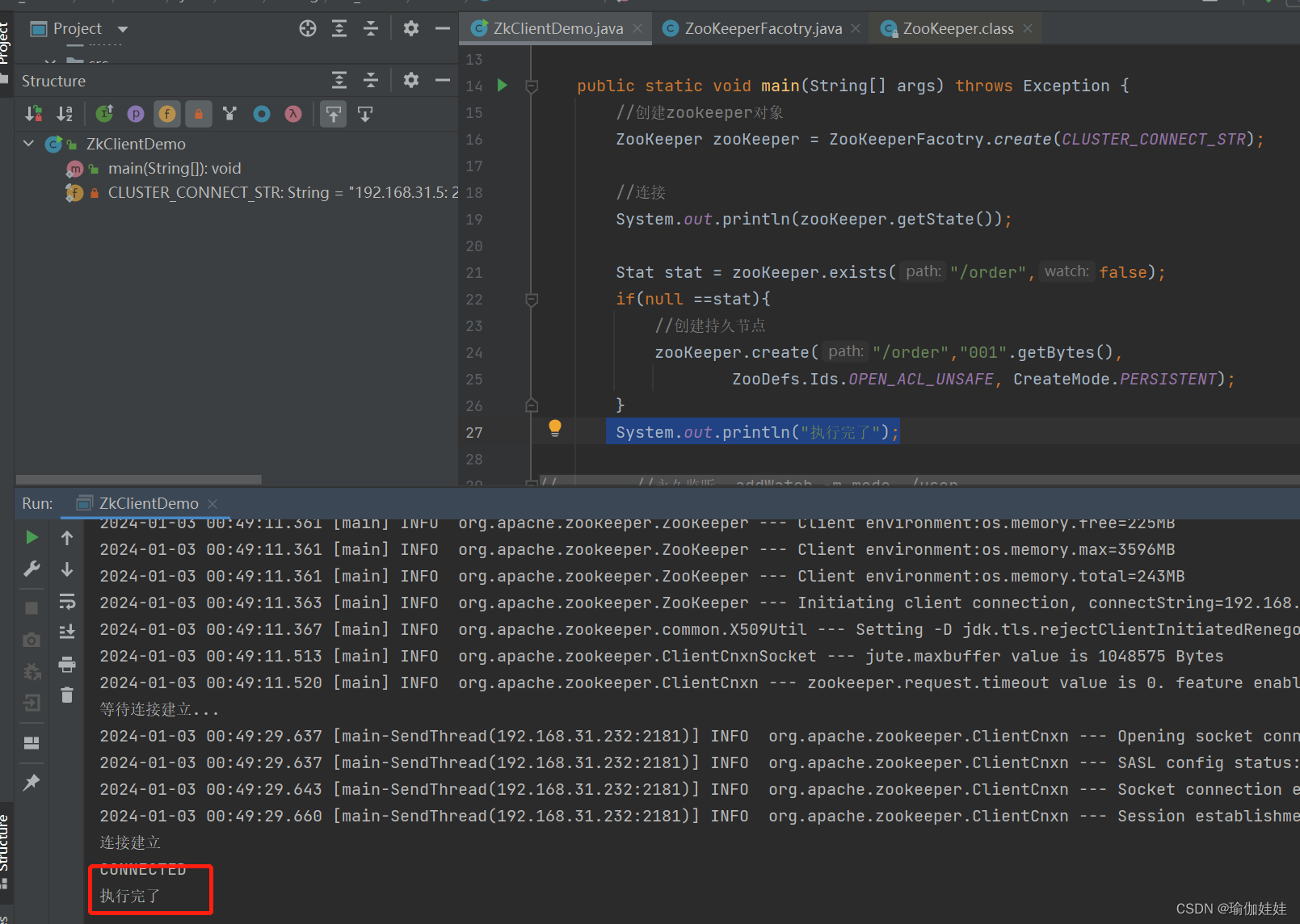1300x924 pixels.
Task: Toggle sort by visibility in Structure
Action: coord(34,114)
